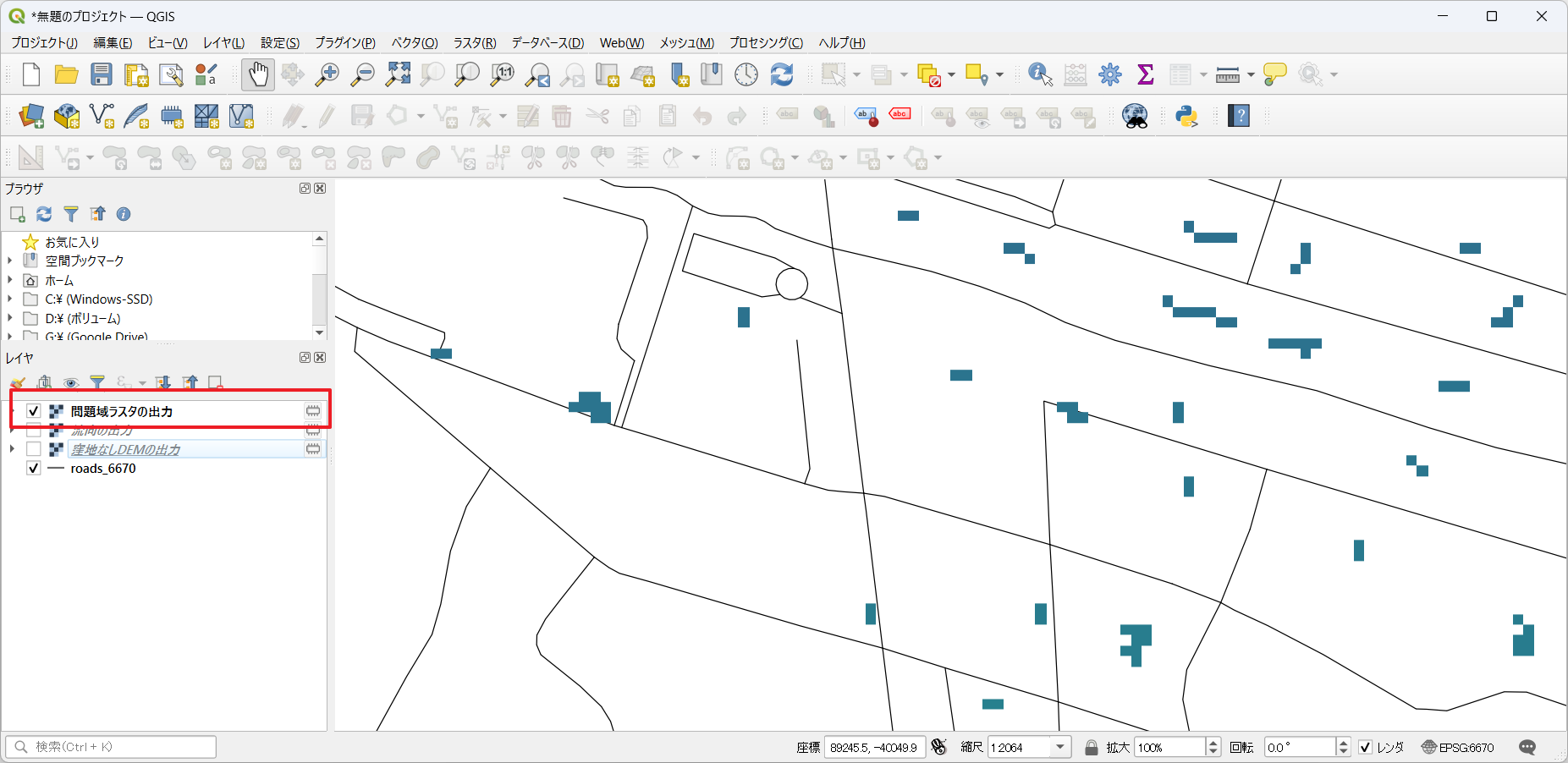Toggle the レンダ render checkbox
This screenshot has height=763, width=1568.
click(x=1365, y=747)
